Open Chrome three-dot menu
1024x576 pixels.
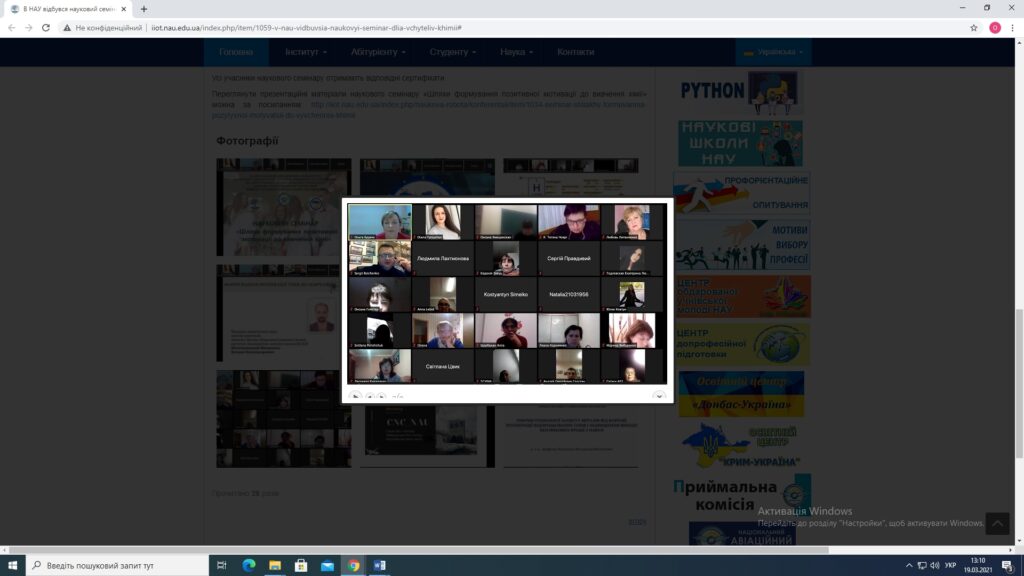pos(1012,28)
